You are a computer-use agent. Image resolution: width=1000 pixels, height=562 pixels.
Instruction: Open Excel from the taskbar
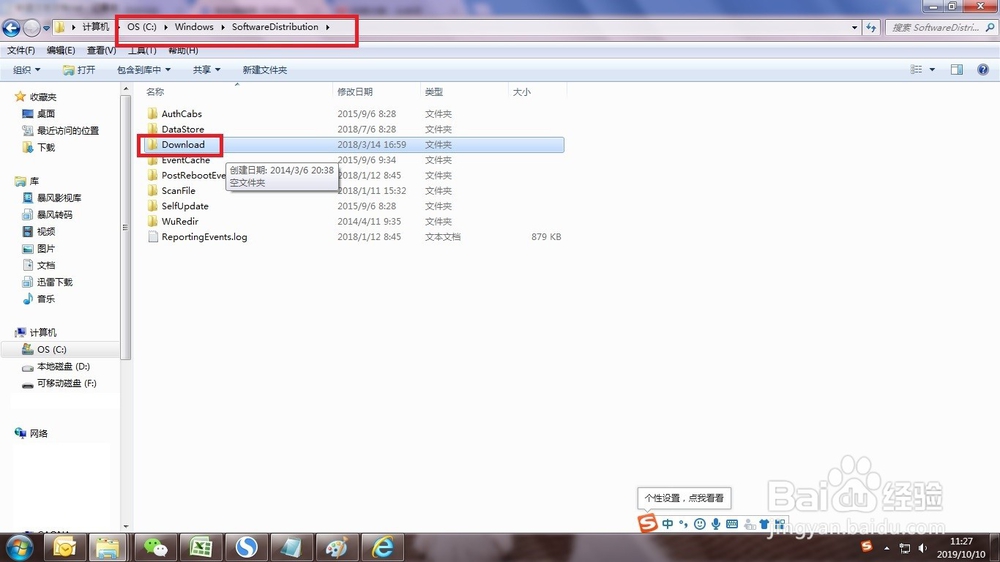tap(201, 547)
